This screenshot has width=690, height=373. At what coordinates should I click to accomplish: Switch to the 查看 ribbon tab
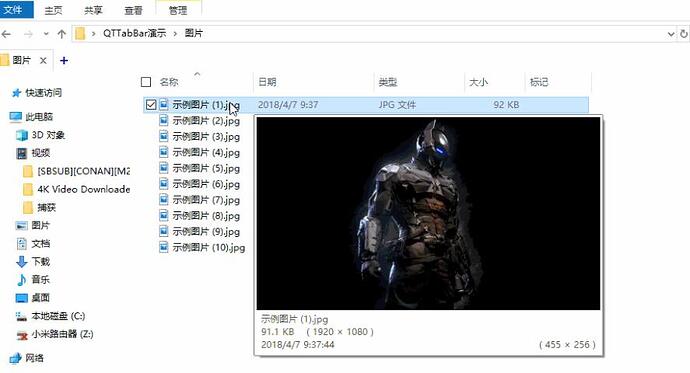pyautogui.click(x=133, y=10)
